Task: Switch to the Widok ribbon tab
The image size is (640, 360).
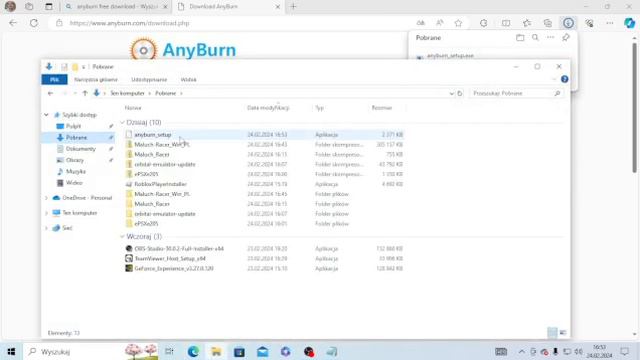Action: [x=188, y=80]
